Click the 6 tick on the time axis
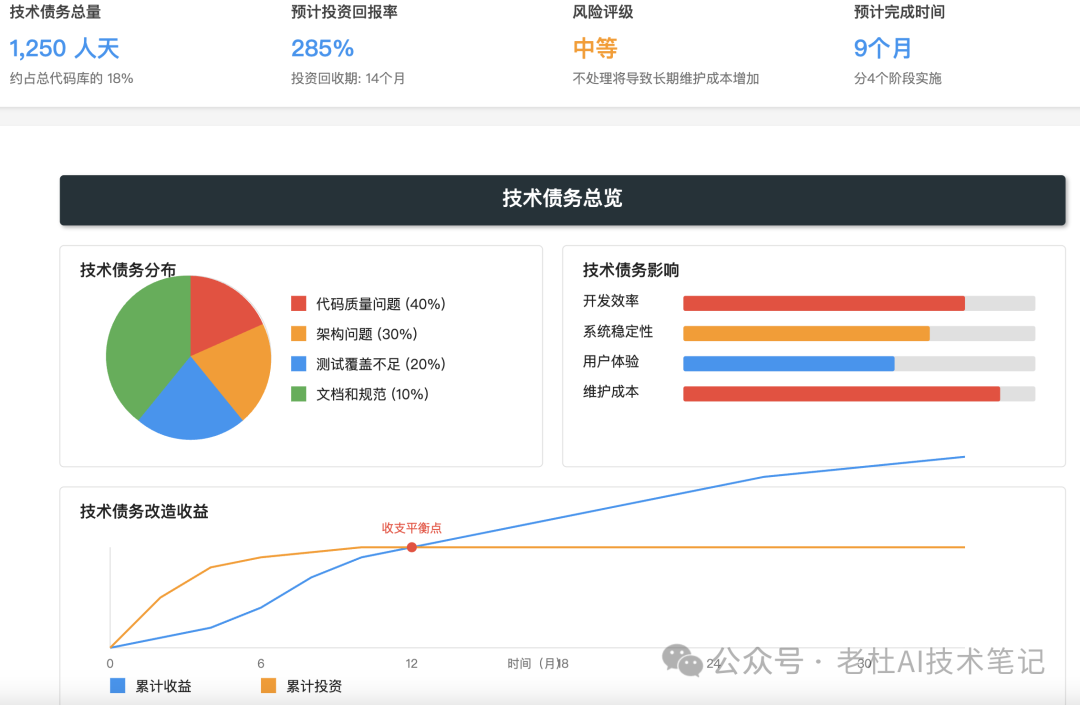1080x705 pixels. [x=261, y=664]
